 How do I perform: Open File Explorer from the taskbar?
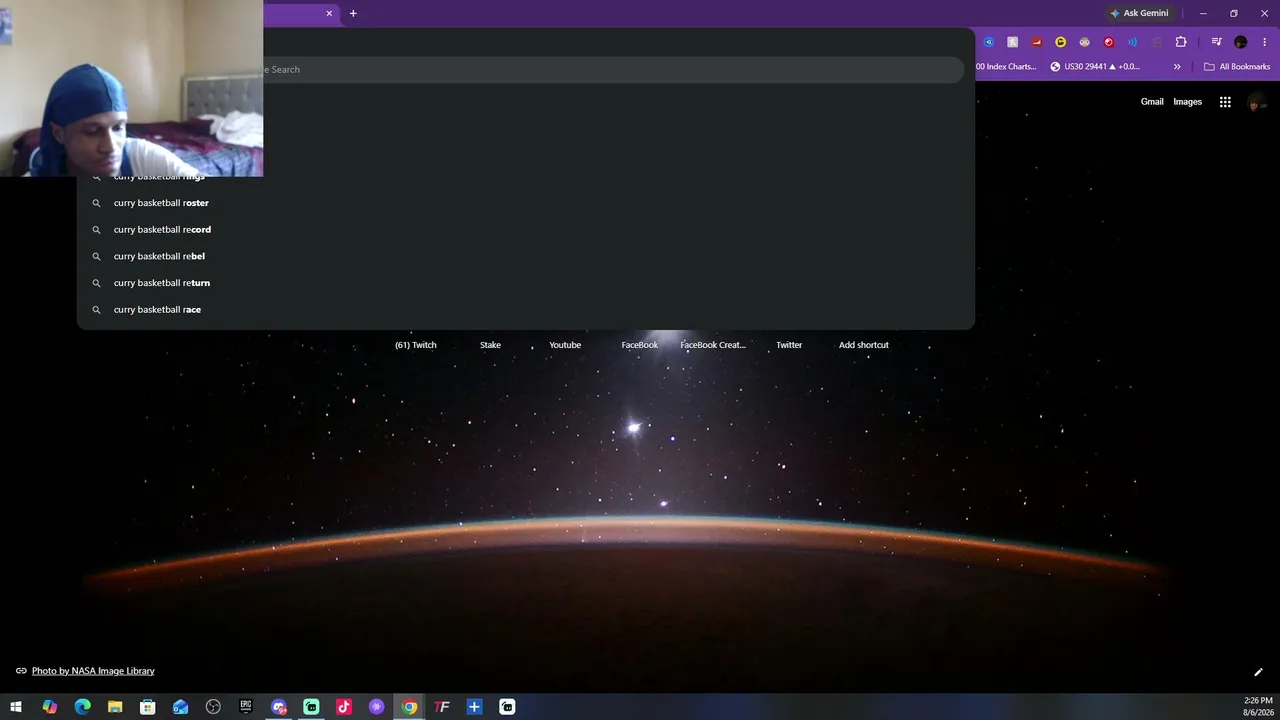point(115,707)
